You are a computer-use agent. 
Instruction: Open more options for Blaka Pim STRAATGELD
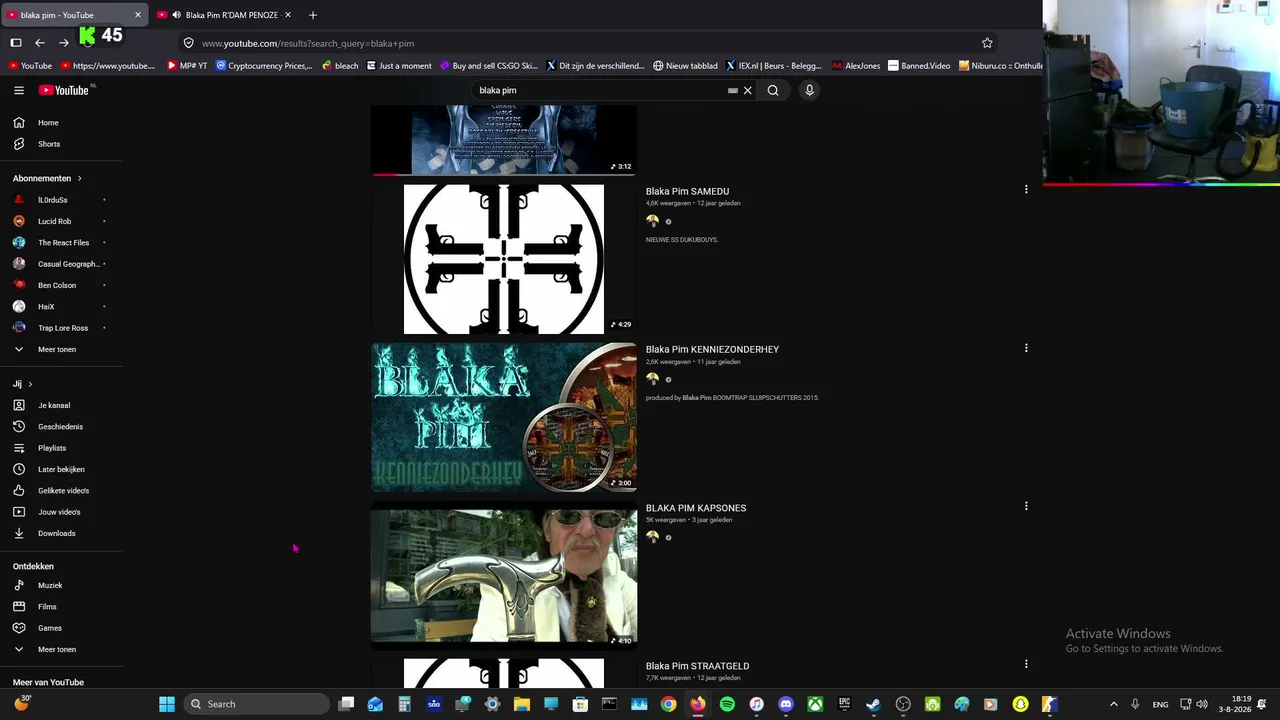click(x=1026, y=664)
